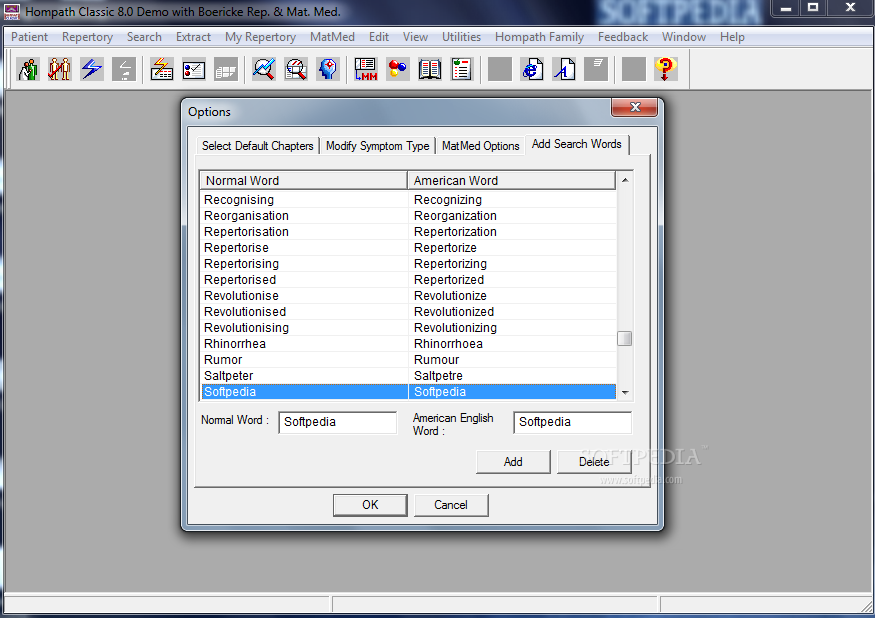Confirm with the OK button
This screenshot has height=618, width=875.
(x=370, y=505)
